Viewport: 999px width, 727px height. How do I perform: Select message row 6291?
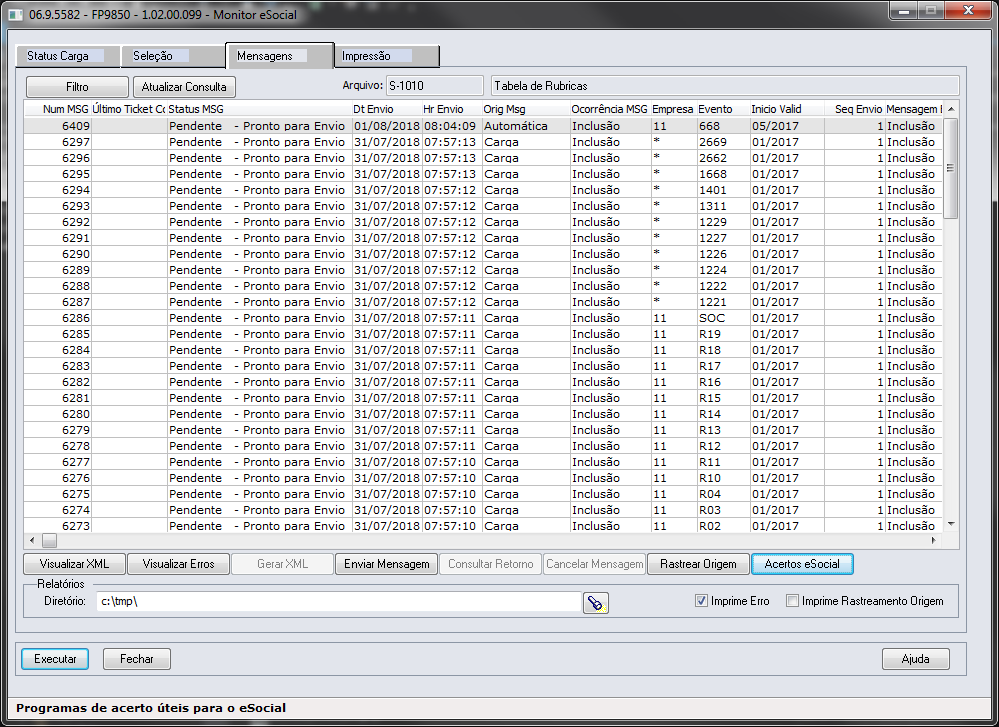(483, 238)
